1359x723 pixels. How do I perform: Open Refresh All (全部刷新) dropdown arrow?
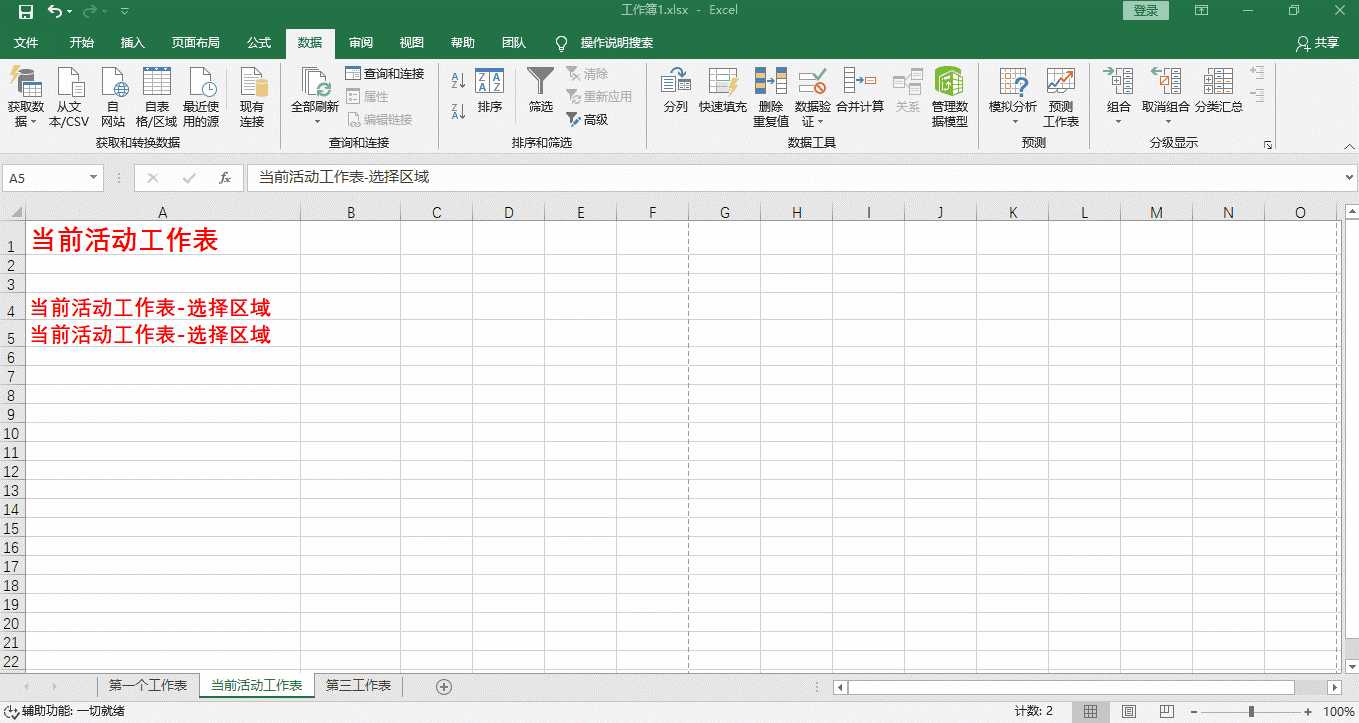[x=316, y=122]
